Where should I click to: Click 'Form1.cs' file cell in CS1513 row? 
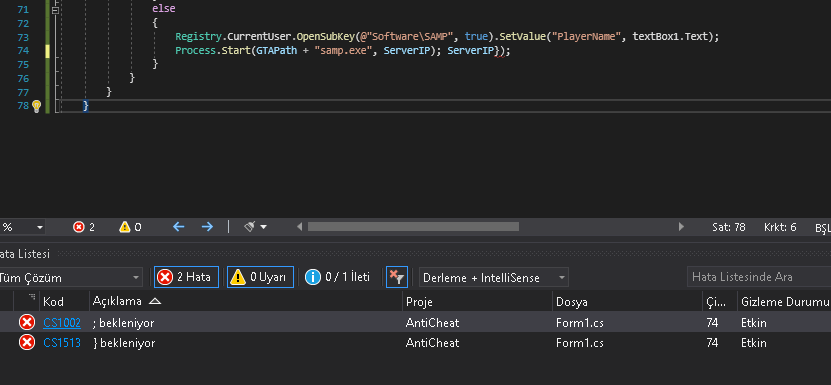580,343
